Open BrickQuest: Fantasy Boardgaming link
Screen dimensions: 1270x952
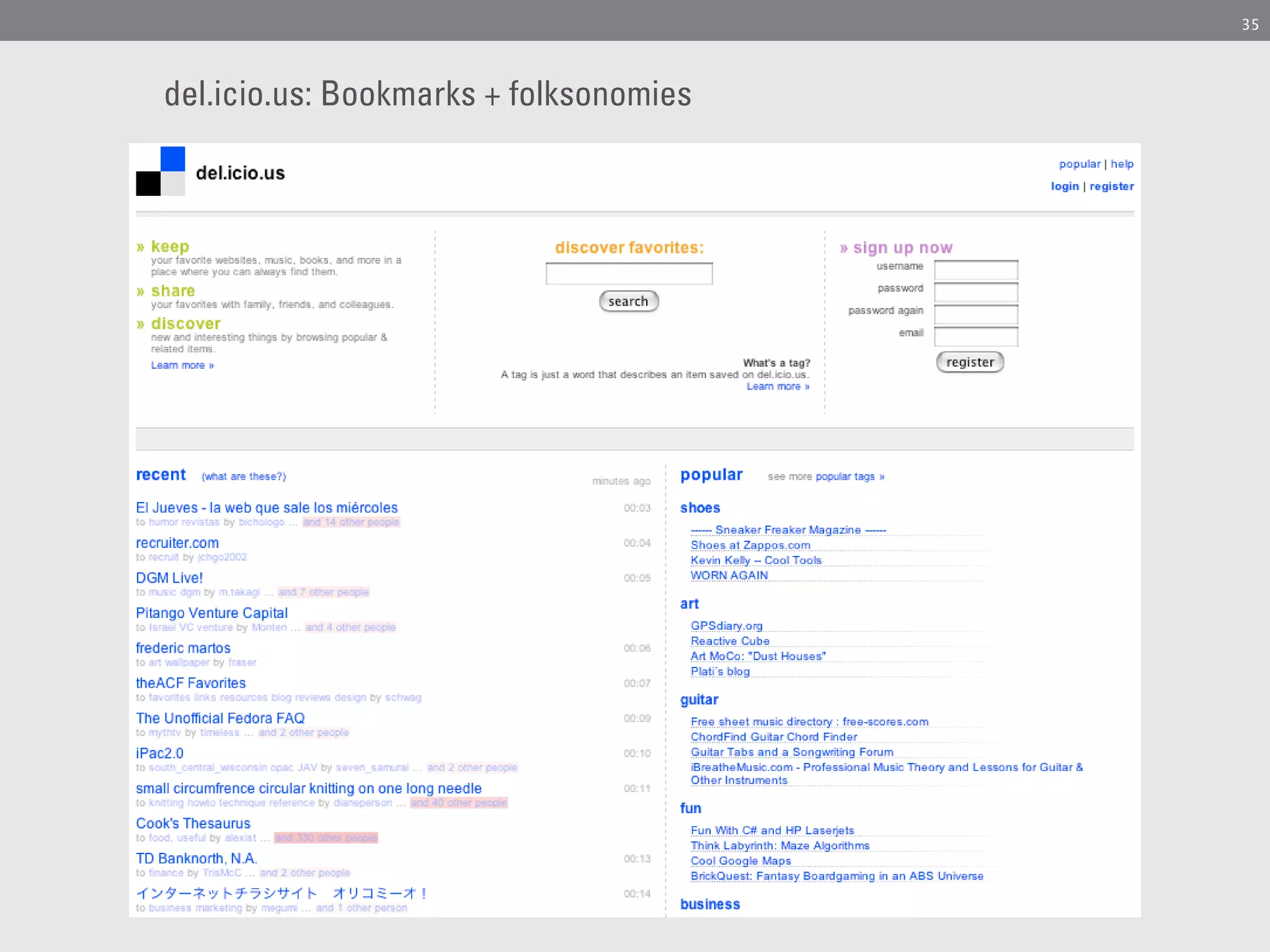pos(837,876)
